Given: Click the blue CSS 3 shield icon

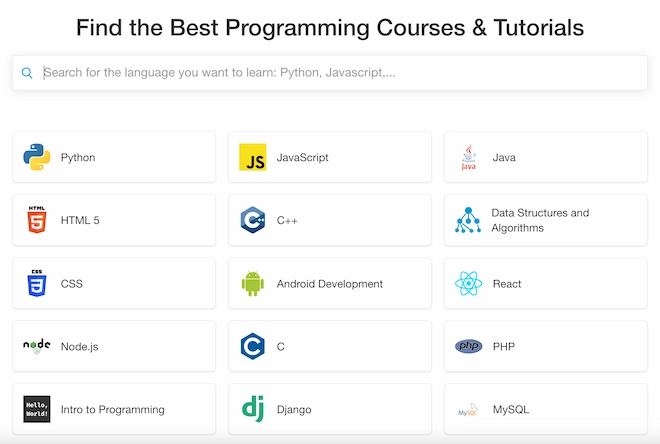Looking at the screenshot, I should tap(37, 283).
